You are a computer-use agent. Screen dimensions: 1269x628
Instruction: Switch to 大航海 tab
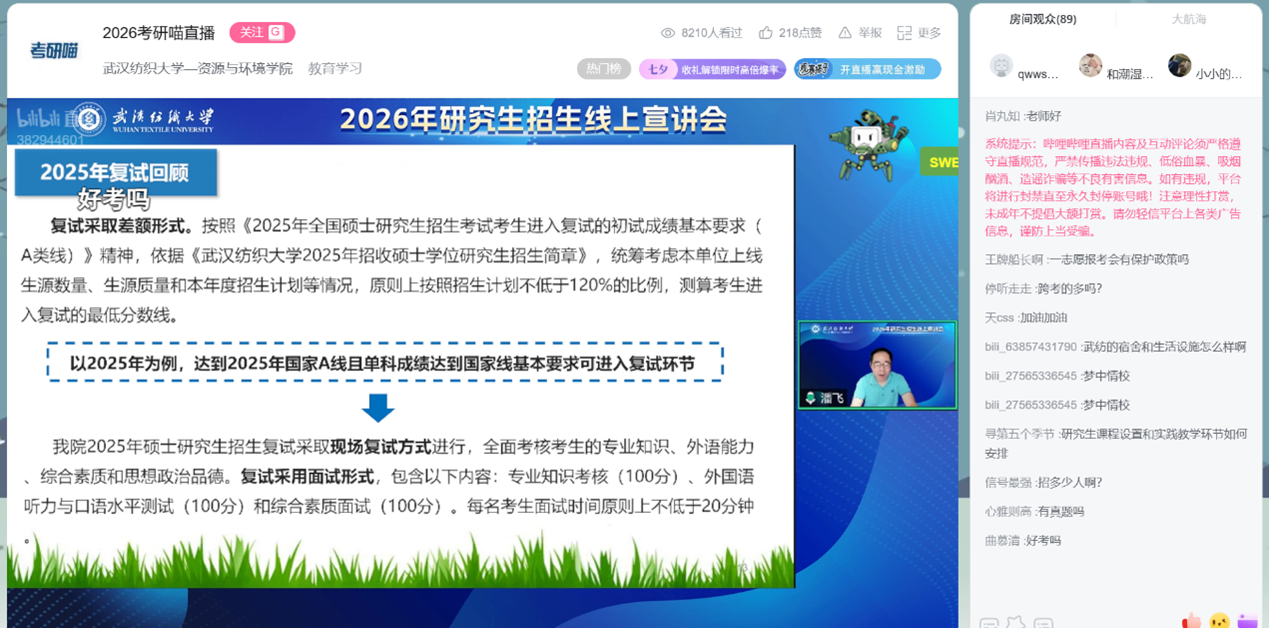pos(1188,19)
